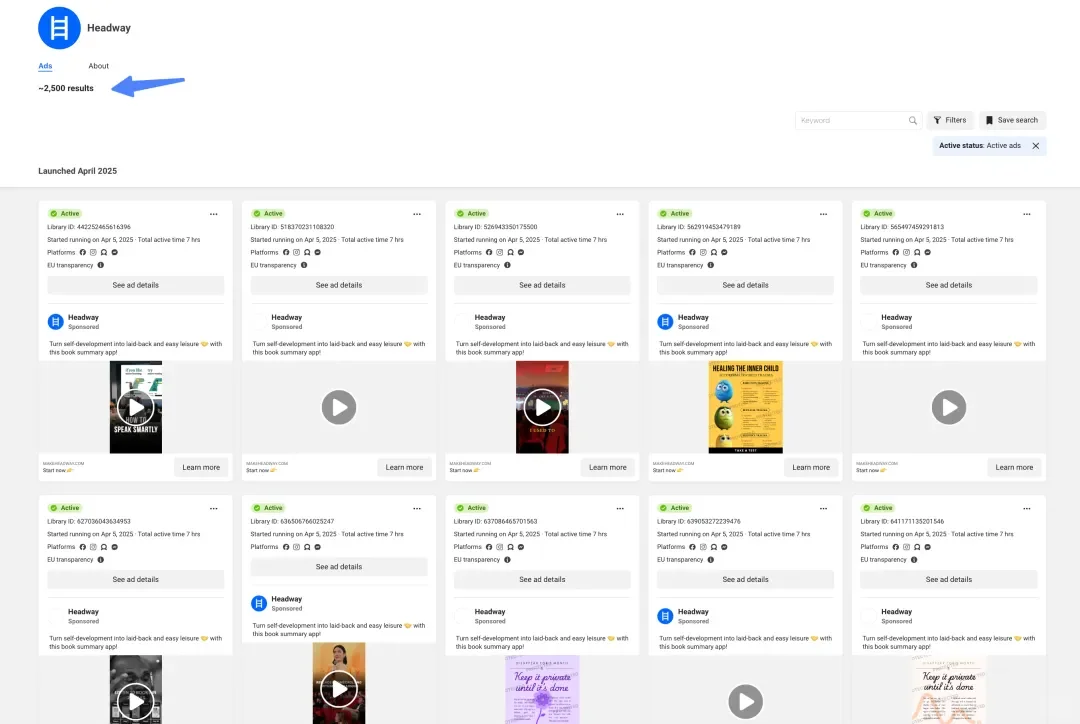
Task: Remove the Active status filter chip
Action: pos(1035,146)
